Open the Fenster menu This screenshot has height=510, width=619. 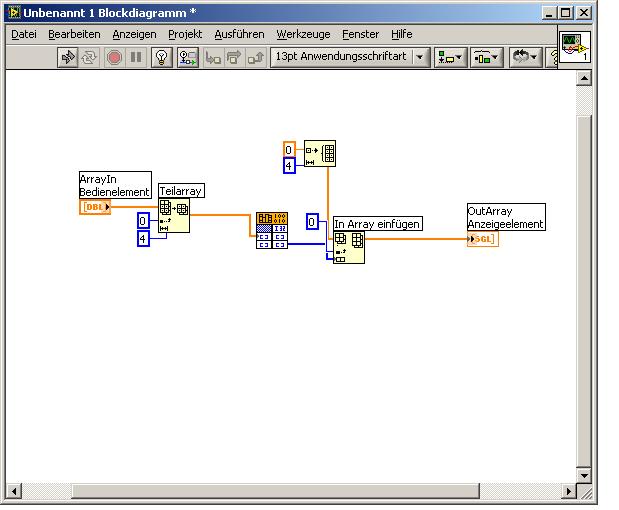(x=360, y=34)
